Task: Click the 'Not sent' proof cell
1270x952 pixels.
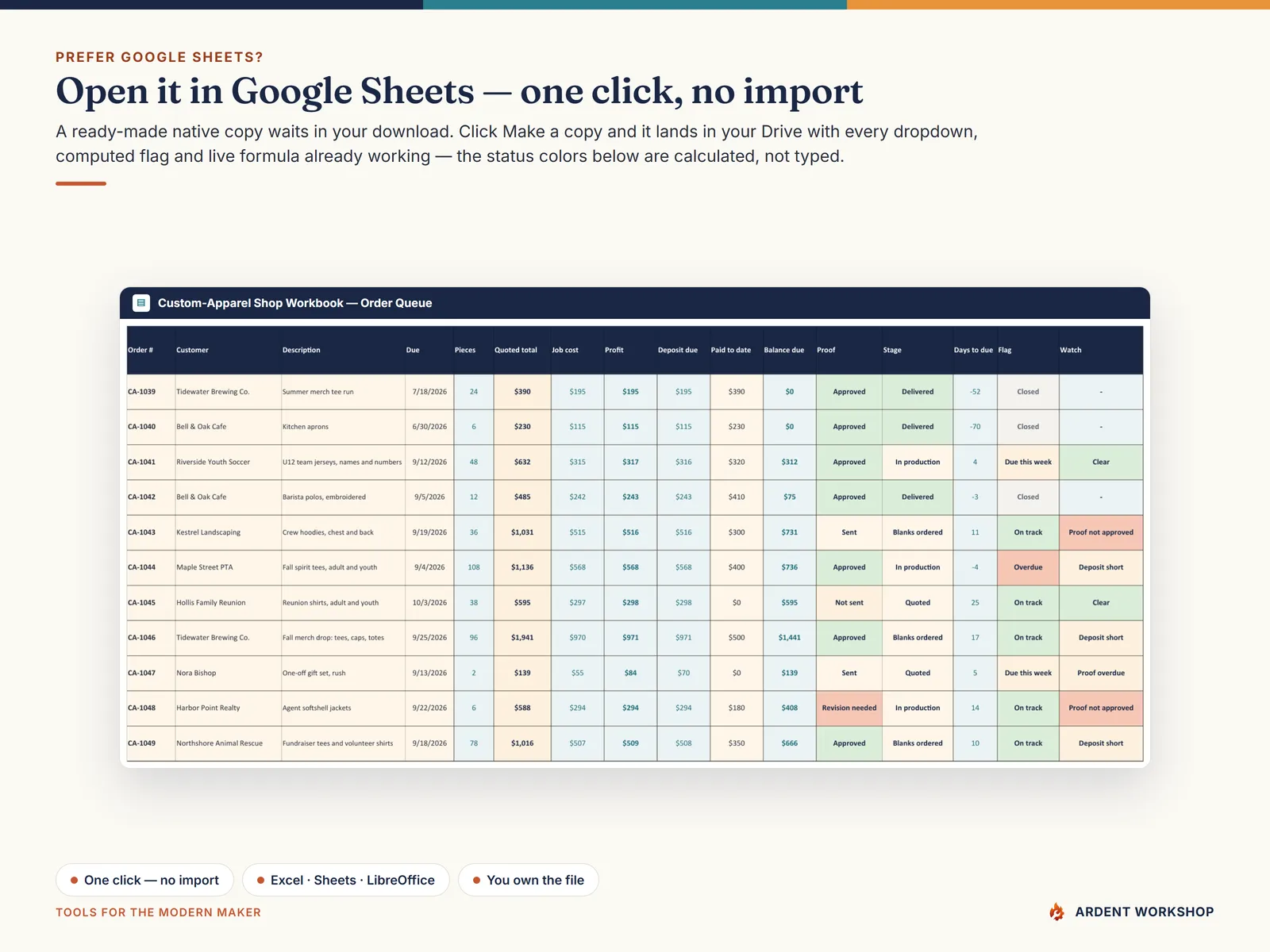Action: pos(849,603)
